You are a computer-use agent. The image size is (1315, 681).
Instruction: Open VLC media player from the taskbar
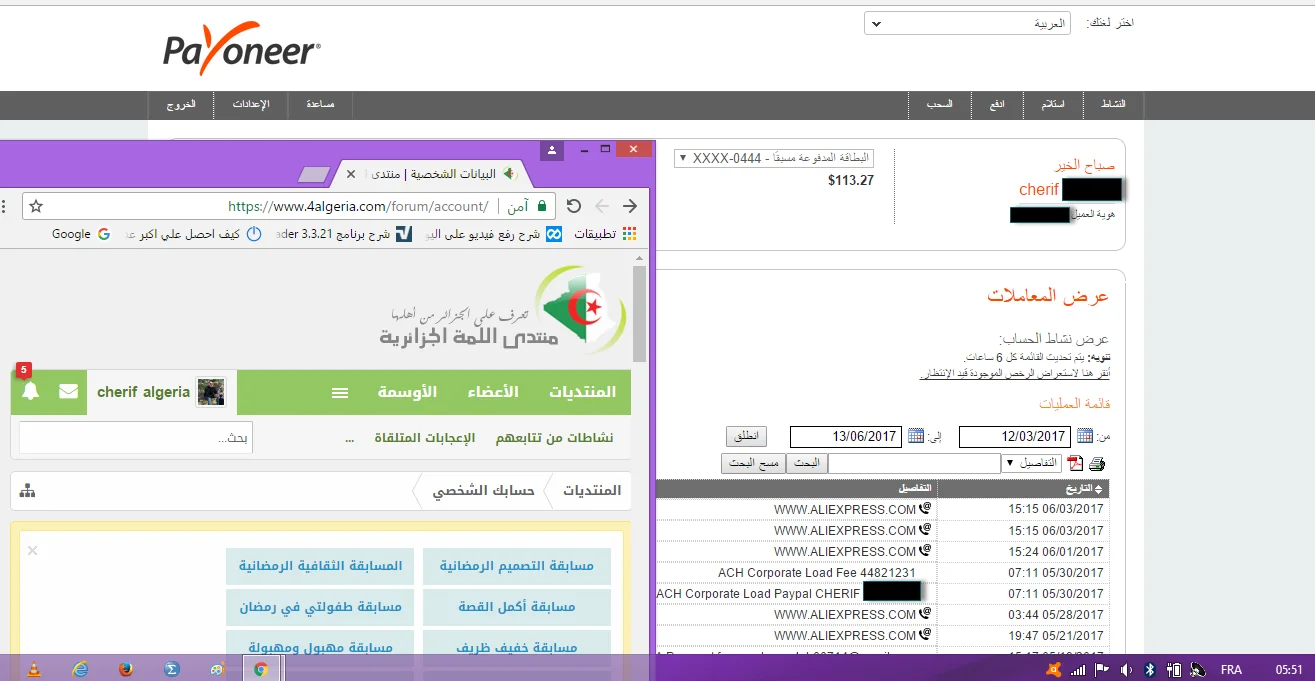point(33,669)
